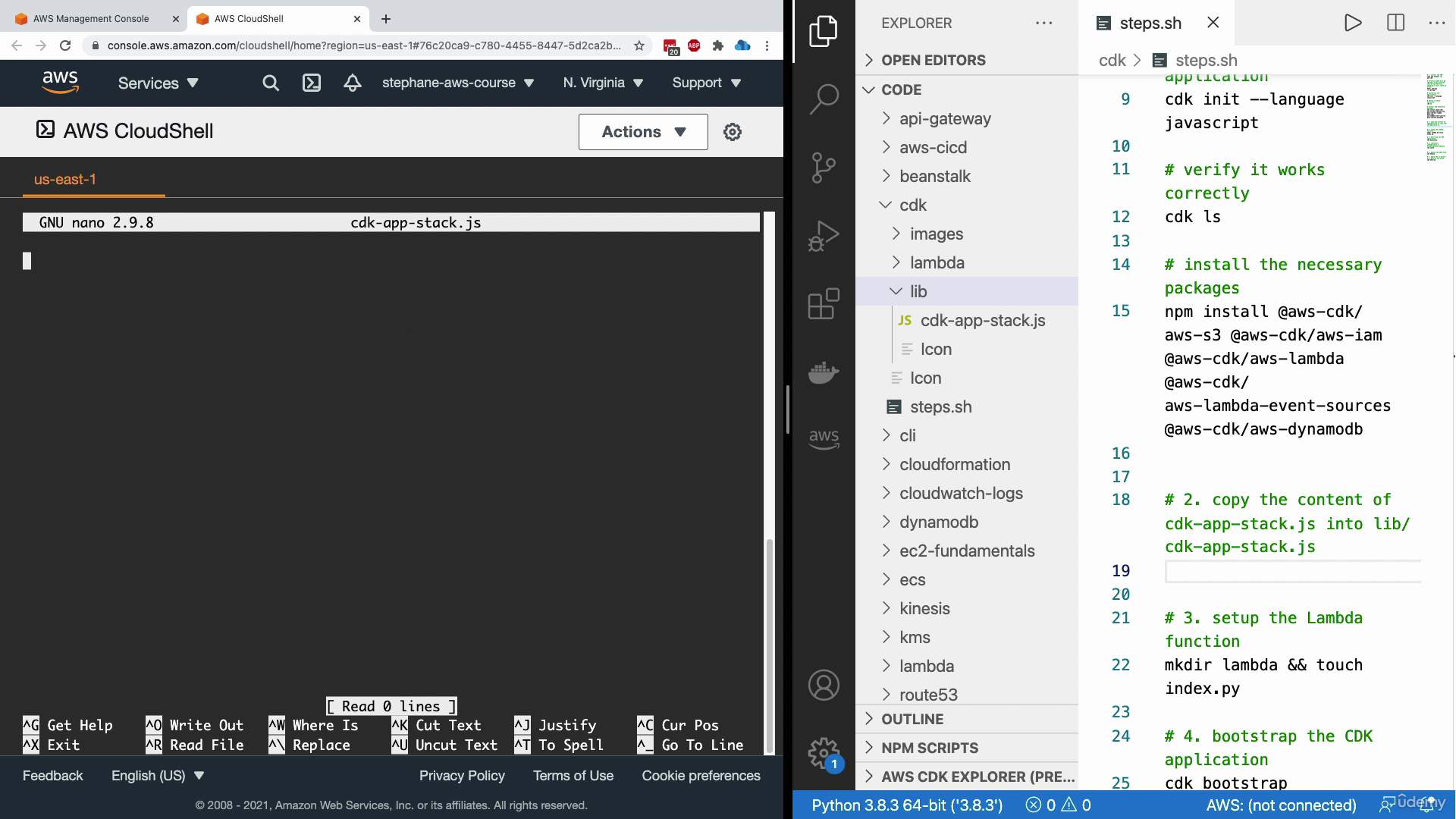Open Chrome's three-dot menu

pos(767,45)
